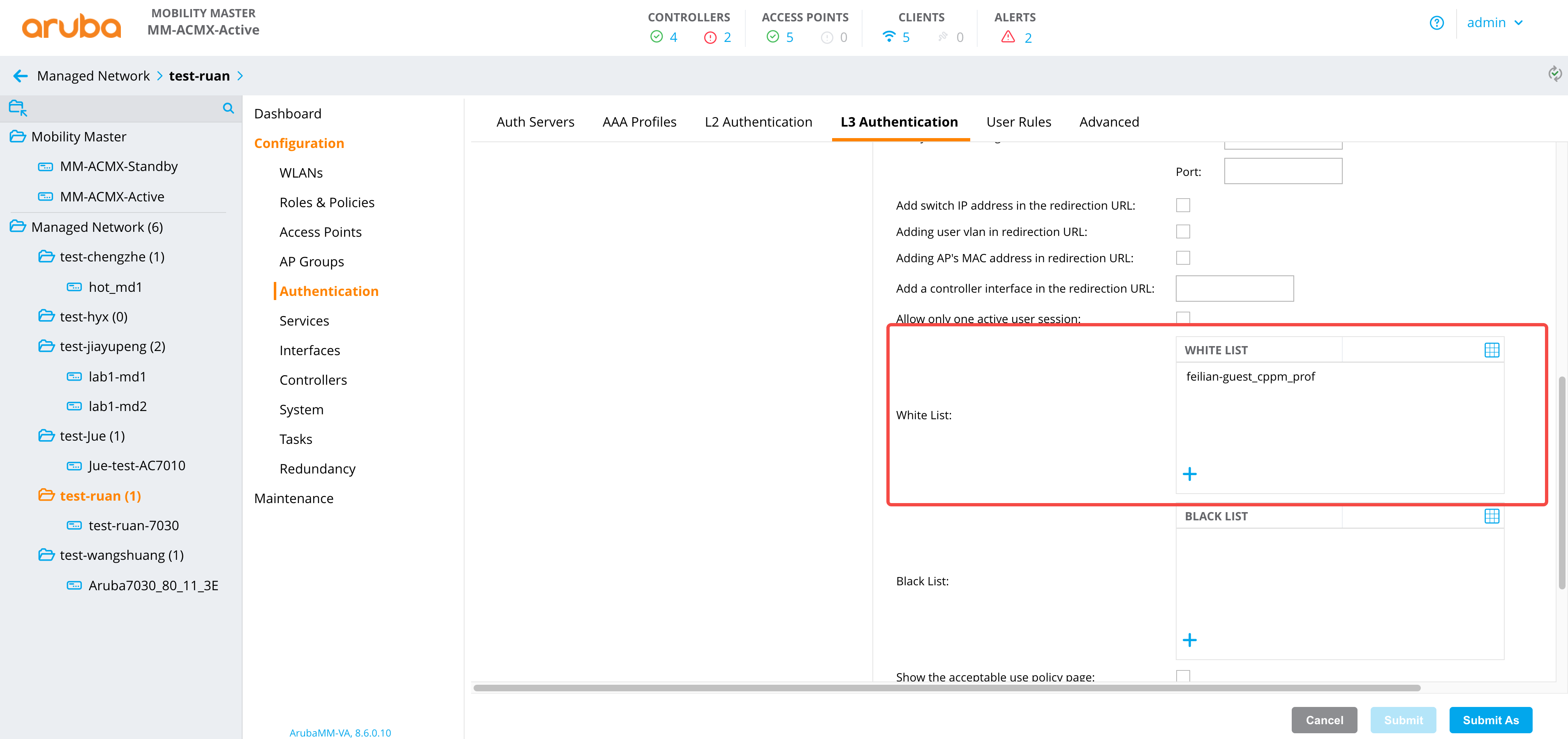1568x739 pixels.
Task: Click the wired clients plug icon
Action: pyautogui.click(x=942, y=37)
